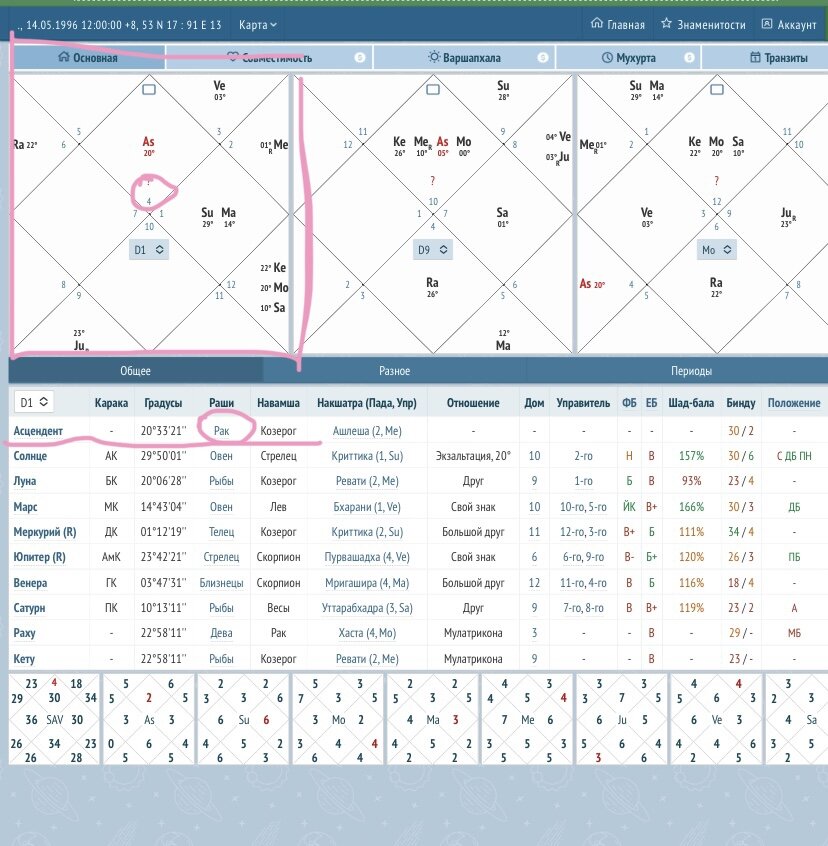
Task: Open the Криттика (1, Su) nakshatra link
Action: pos(367,456)
